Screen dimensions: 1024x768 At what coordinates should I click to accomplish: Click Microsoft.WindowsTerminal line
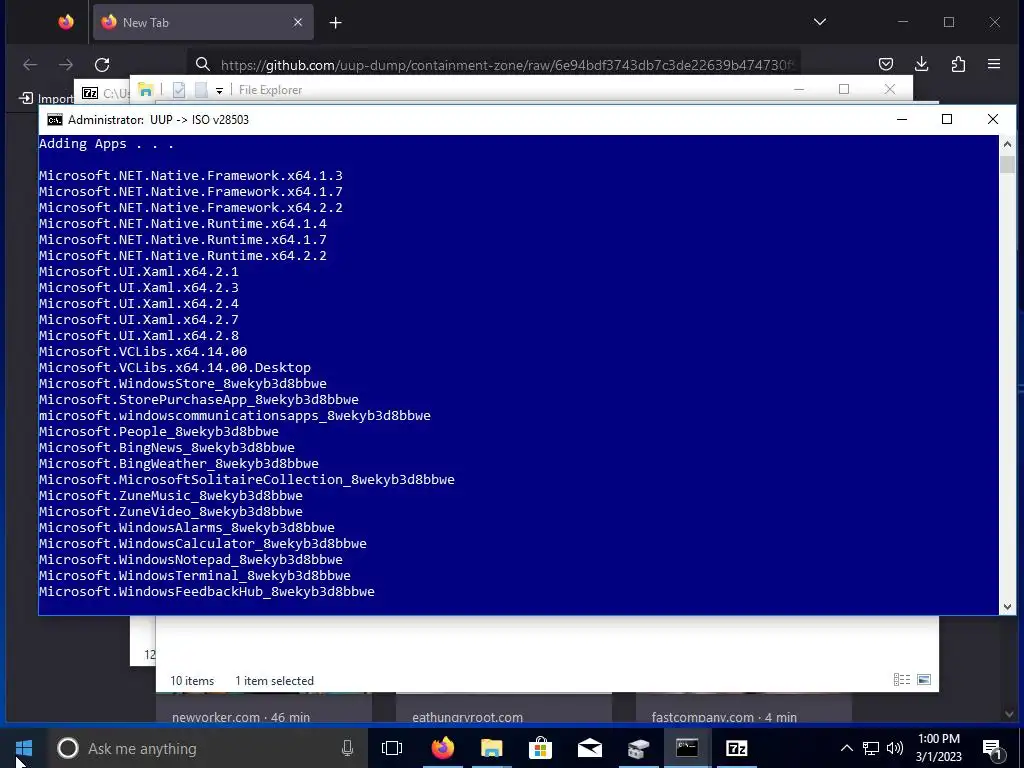(195, 575)
